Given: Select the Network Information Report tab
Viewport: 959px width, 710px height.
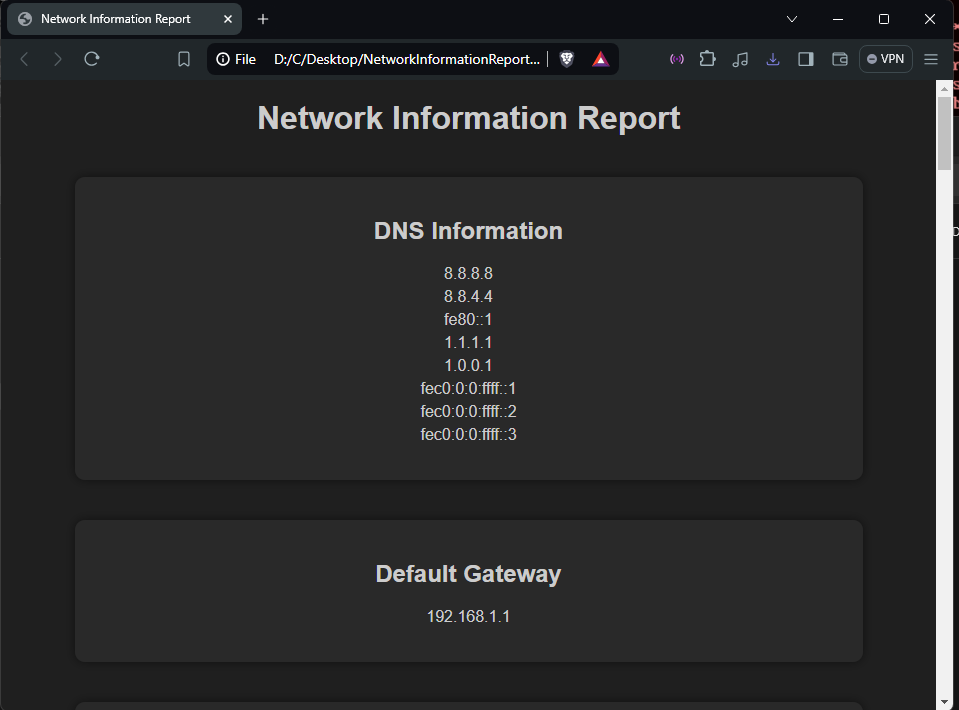Looking at the screenshot, I should [115, 19].
